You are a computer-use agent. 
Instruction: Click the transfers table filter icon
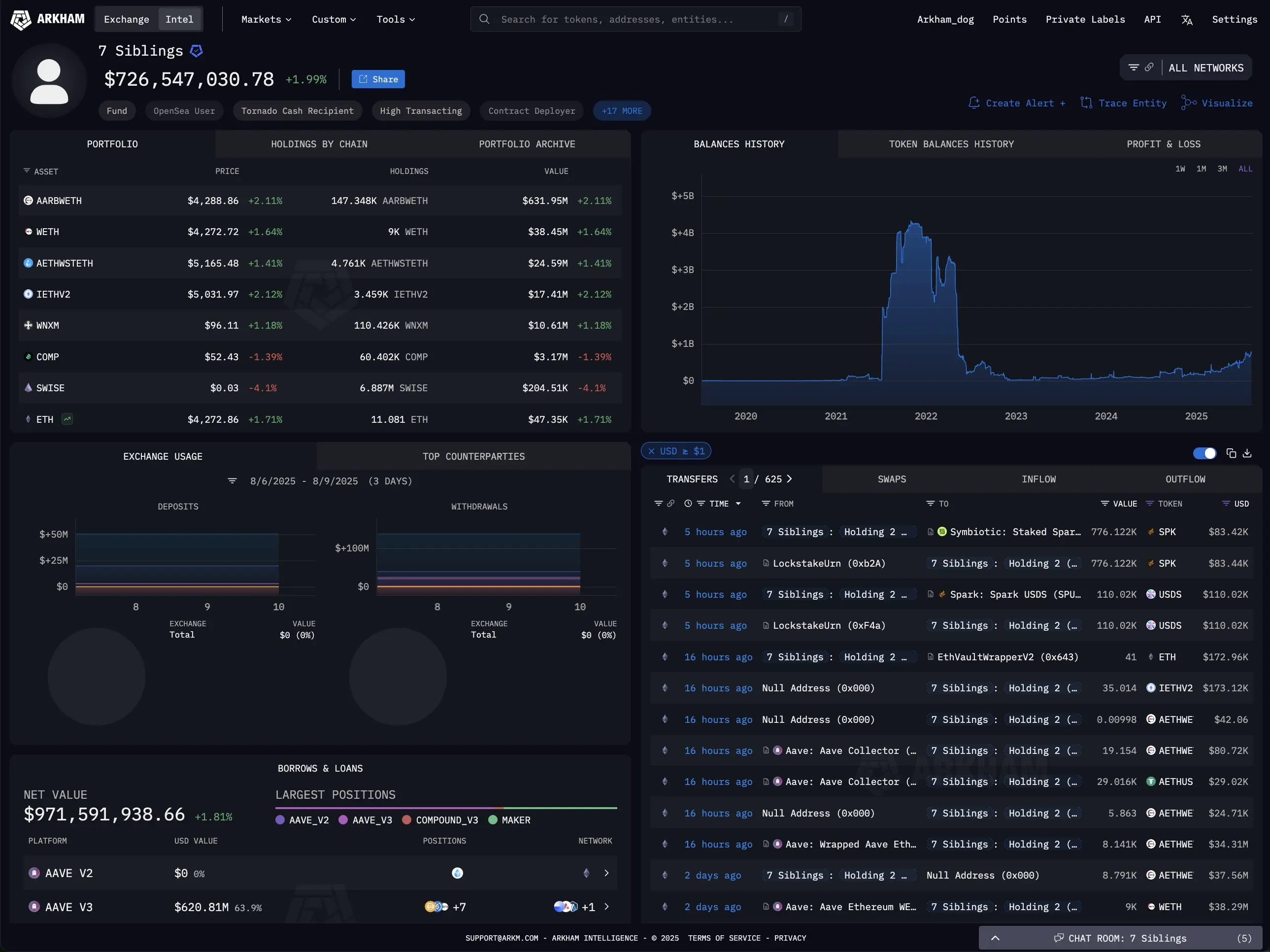(658, 503)
